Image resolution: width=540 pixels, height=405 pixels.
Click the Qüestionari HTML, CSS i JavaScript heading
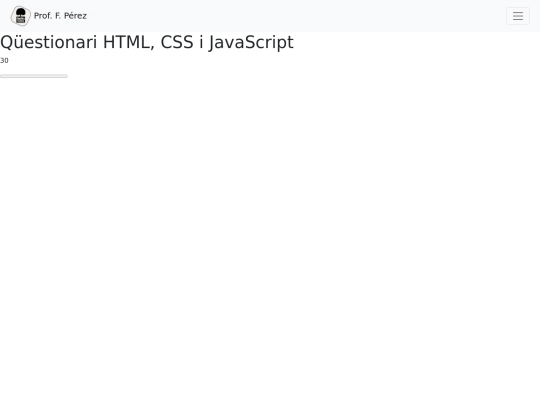(x=147, y=42)
